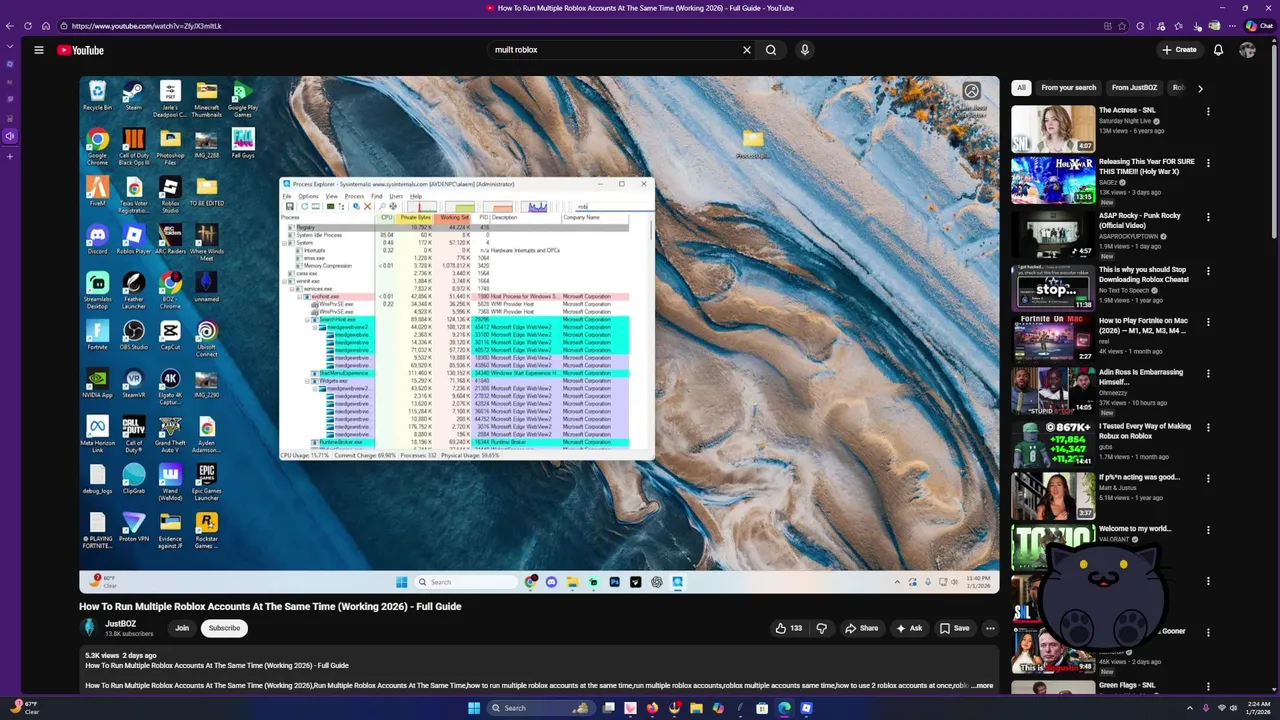Image resolution: width=1280 pixels, height=720 pixels.
Task: Open The Actress - SNL thumbnail
Action: [1053, 129]
